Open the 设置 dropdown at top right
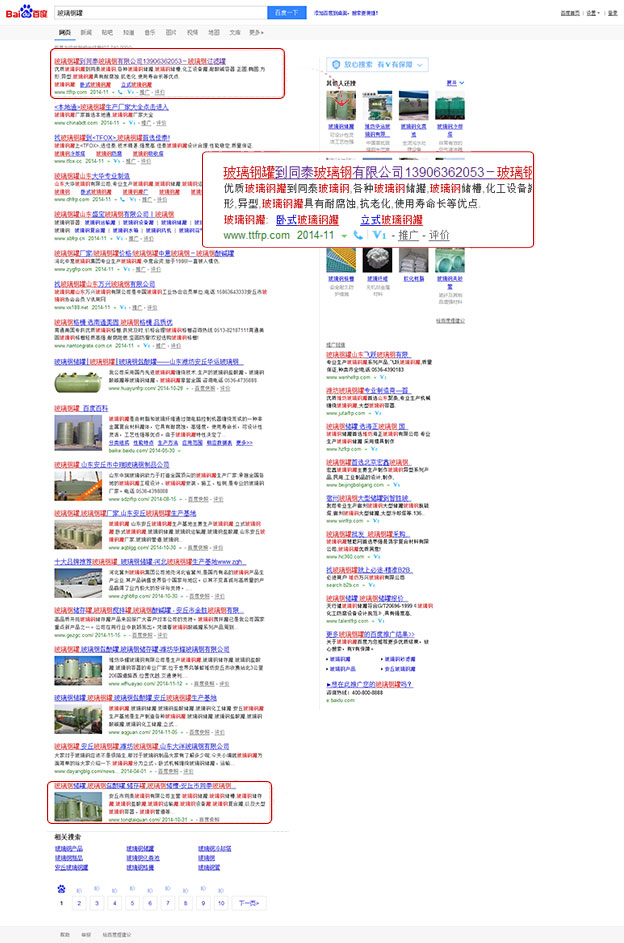 593,13
